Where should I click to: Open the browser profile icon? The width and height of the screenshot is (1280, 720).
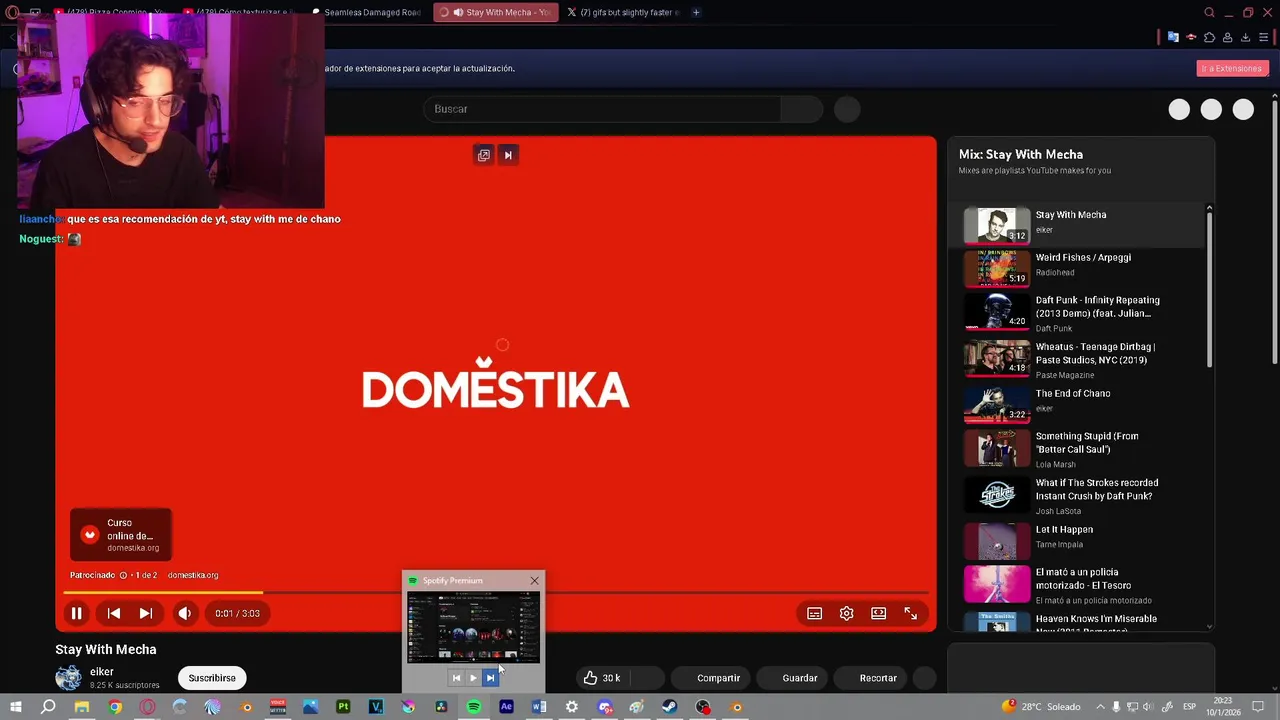1227,37
